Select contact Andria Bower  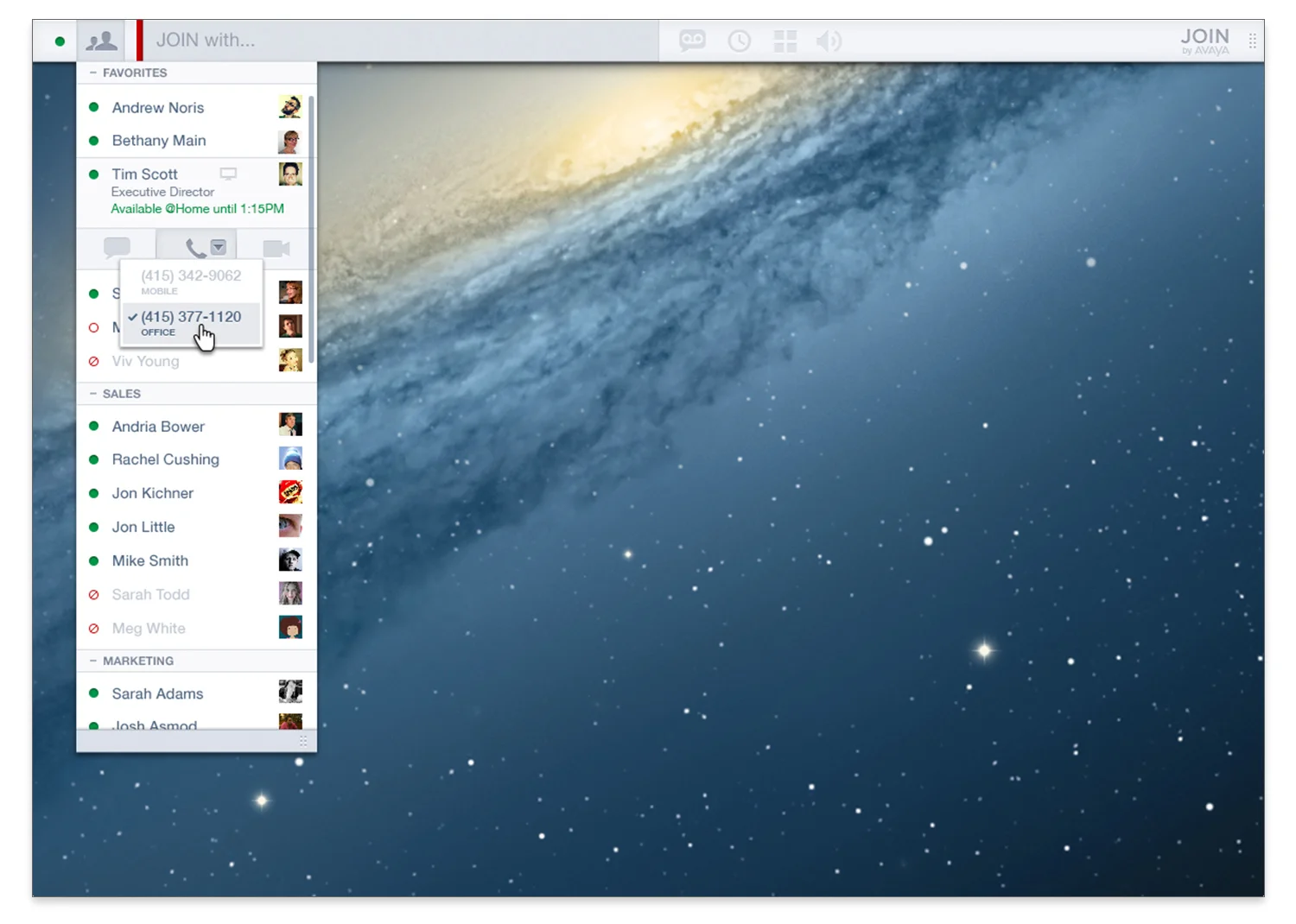(x=158, y=427)
